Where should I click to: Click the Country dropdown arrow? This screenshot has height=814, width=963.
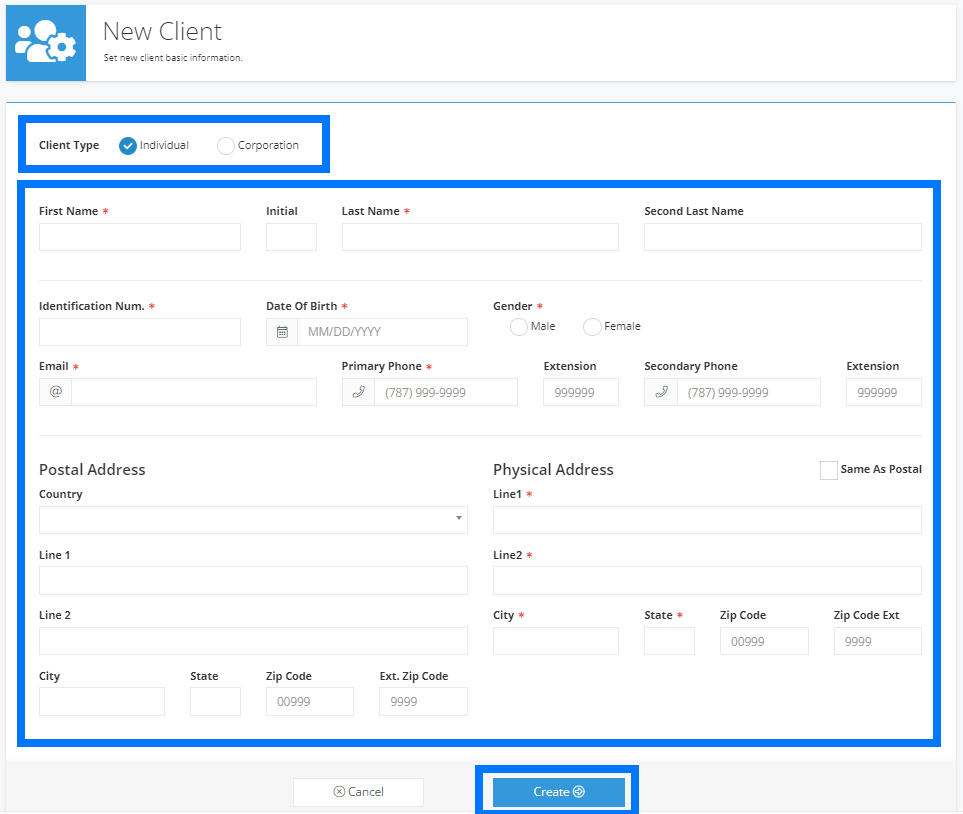click(x=457, y=520)
